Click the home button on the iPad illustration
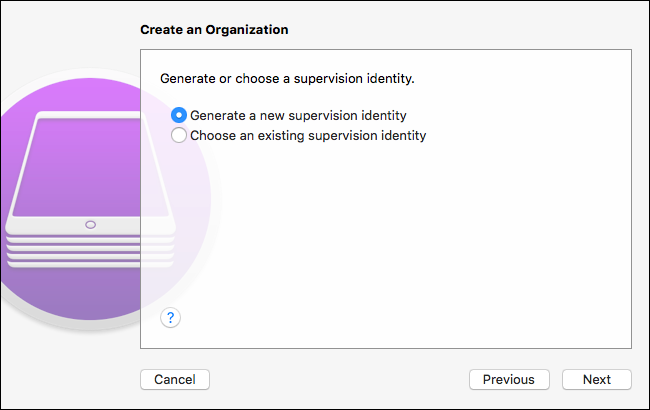Viewport: 650px width, 410px height. 91,224
